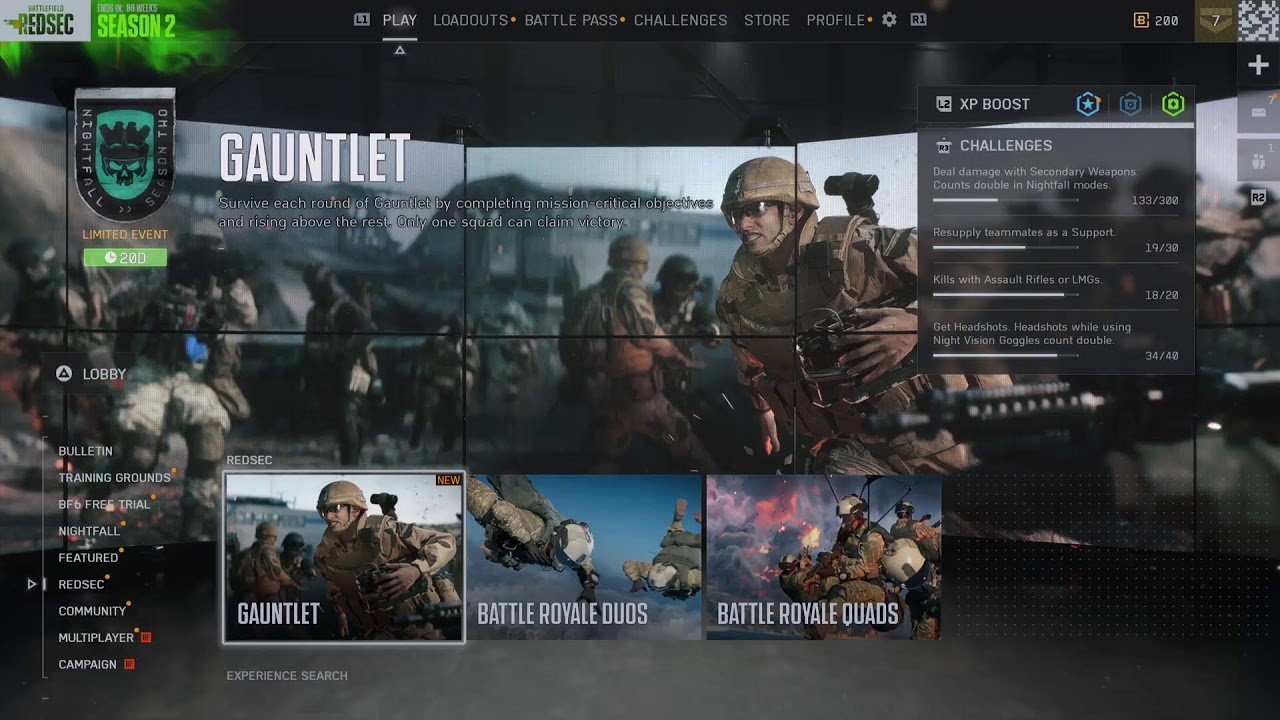1280x720 pixels.
Task: Go to the CHALLENGES tab in top bar
Action: 681,20
